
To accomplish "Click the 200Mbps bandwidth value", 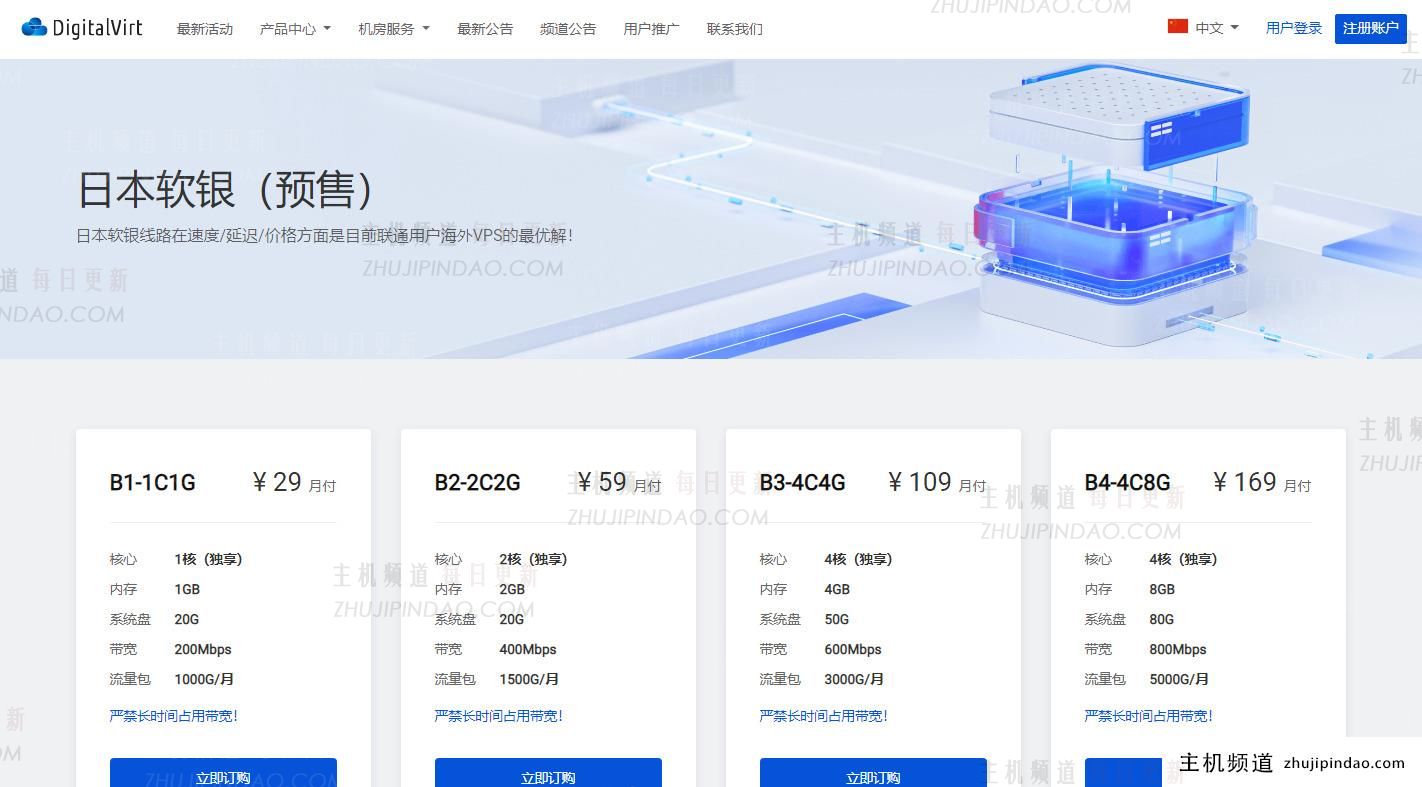I will pyautogui.click(x=203, y=649).
